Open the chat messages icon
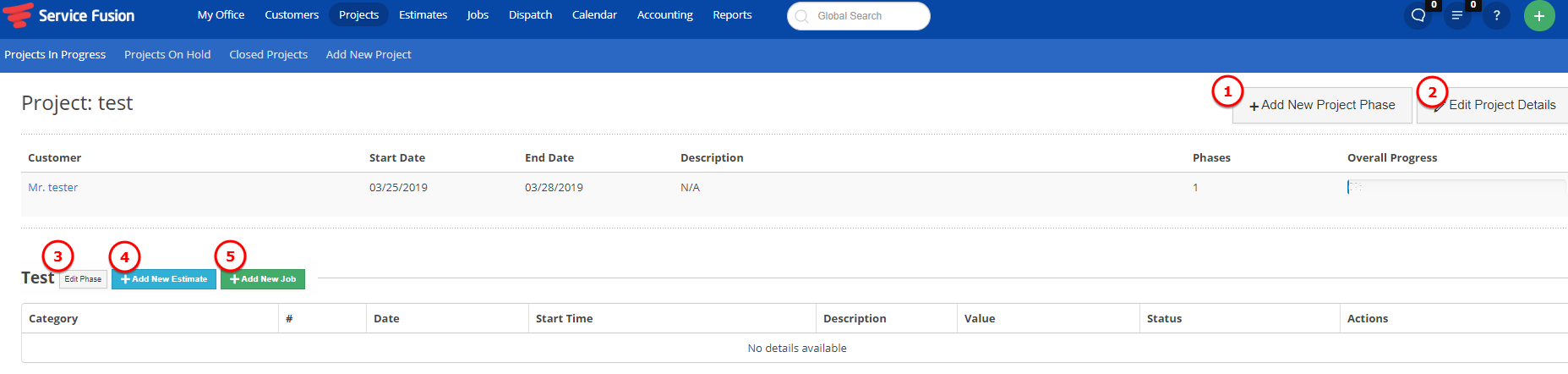This screenshot has height=374, width=1568. point(1418,15)
